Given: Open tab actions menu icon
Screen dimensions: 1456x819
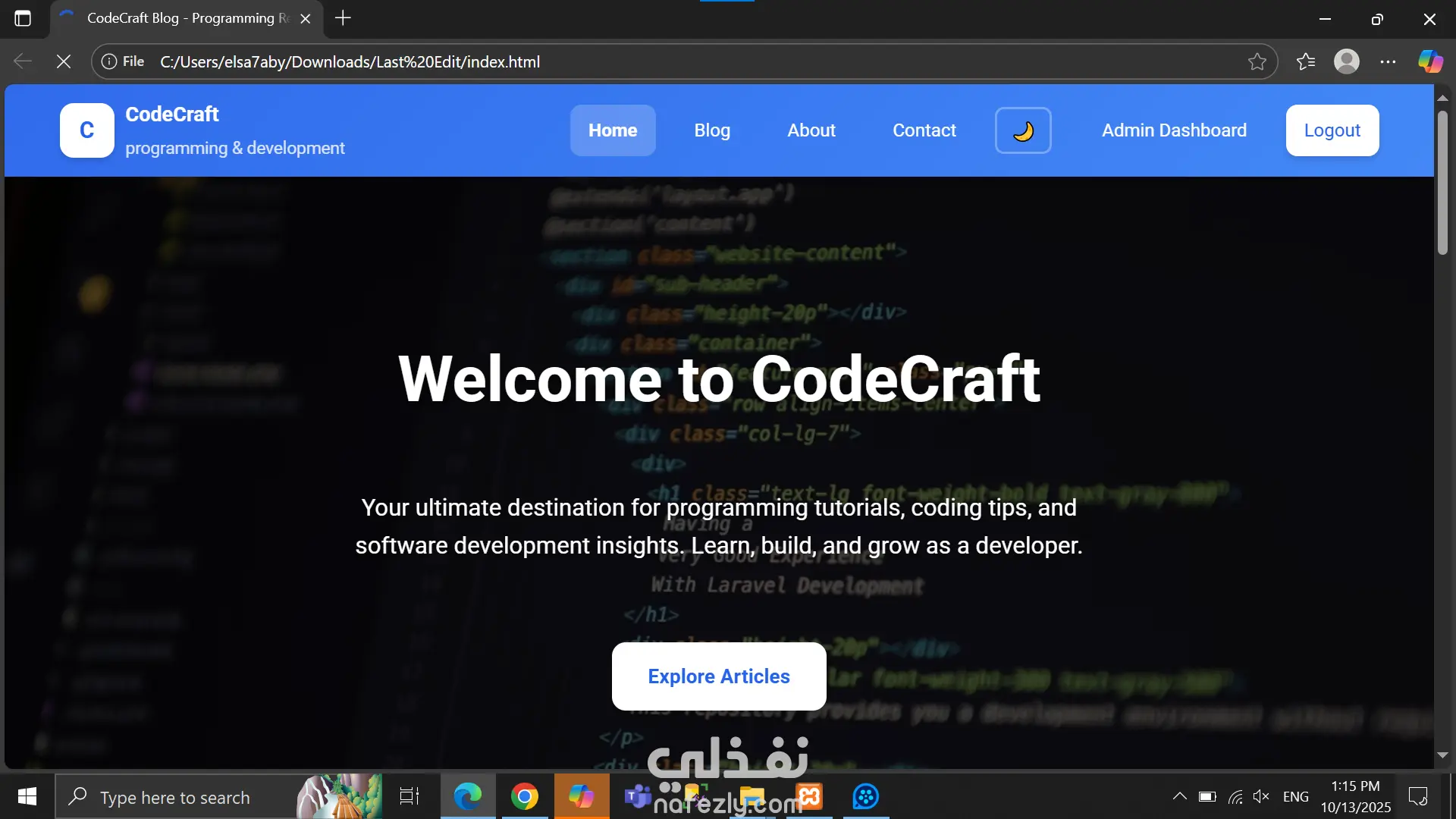Looking at the screenshot, I should pos(23,18).
